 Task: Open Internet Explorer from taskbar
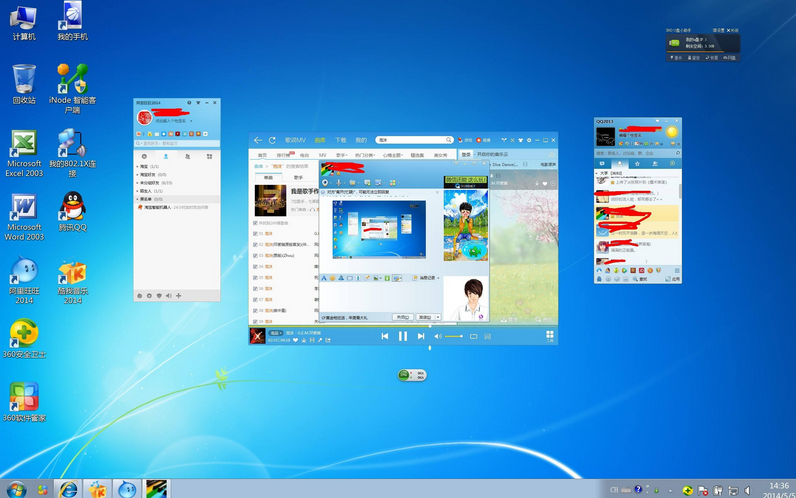(x=68, y=489)
